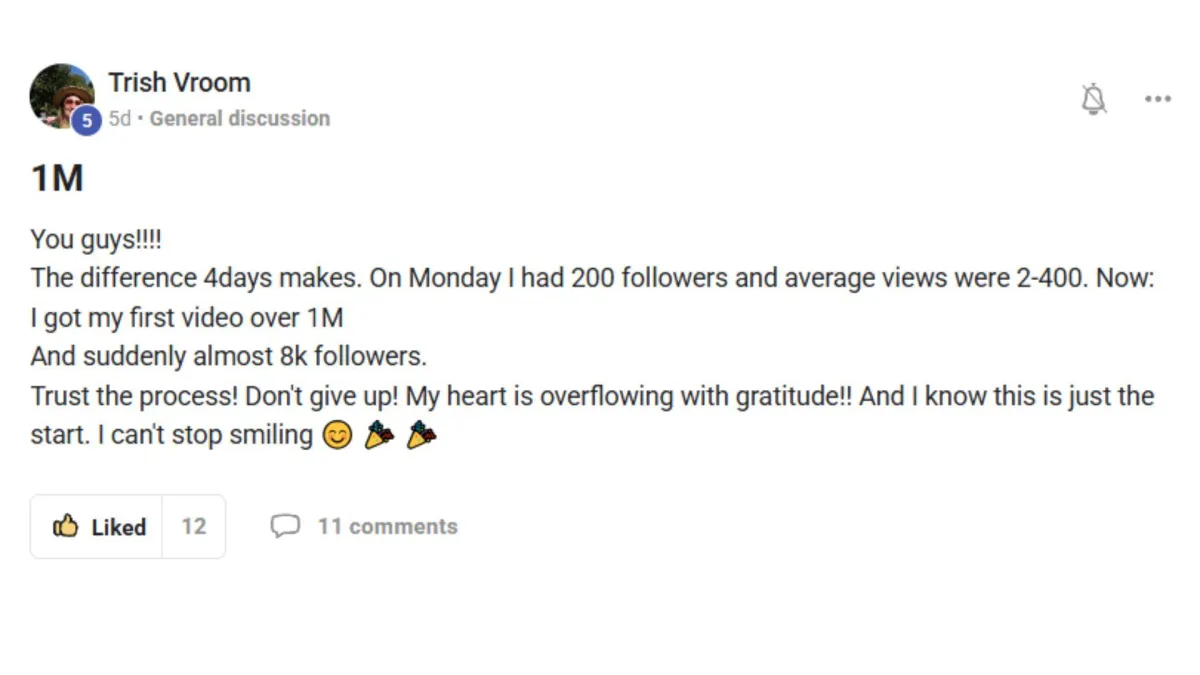The width and height of the screenshot is (1200, 675).
Task: Click the thumbs-up icon
Action: (66, 526)
